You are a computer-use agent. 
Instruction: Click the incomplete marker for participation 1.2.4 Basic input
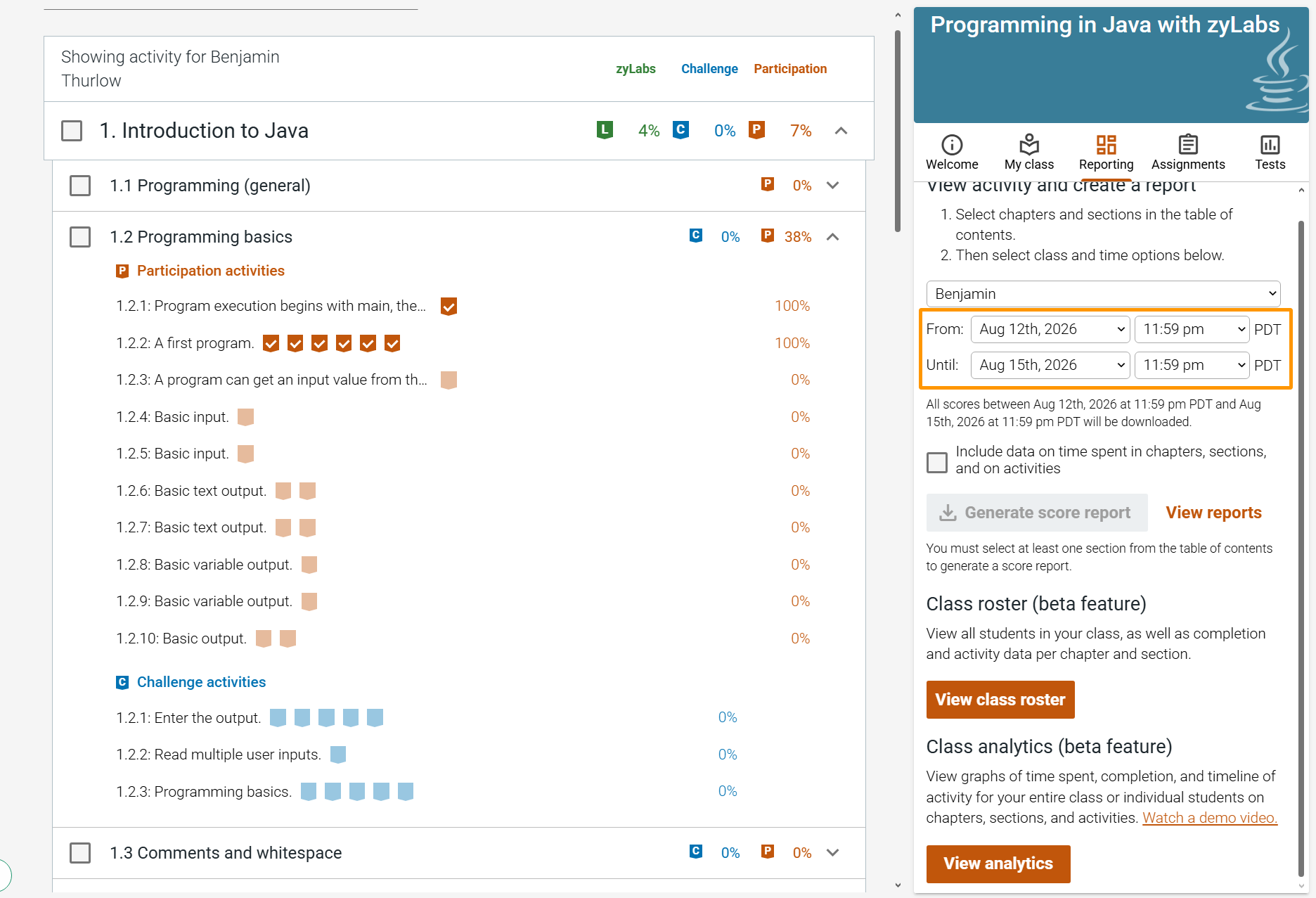245,417
